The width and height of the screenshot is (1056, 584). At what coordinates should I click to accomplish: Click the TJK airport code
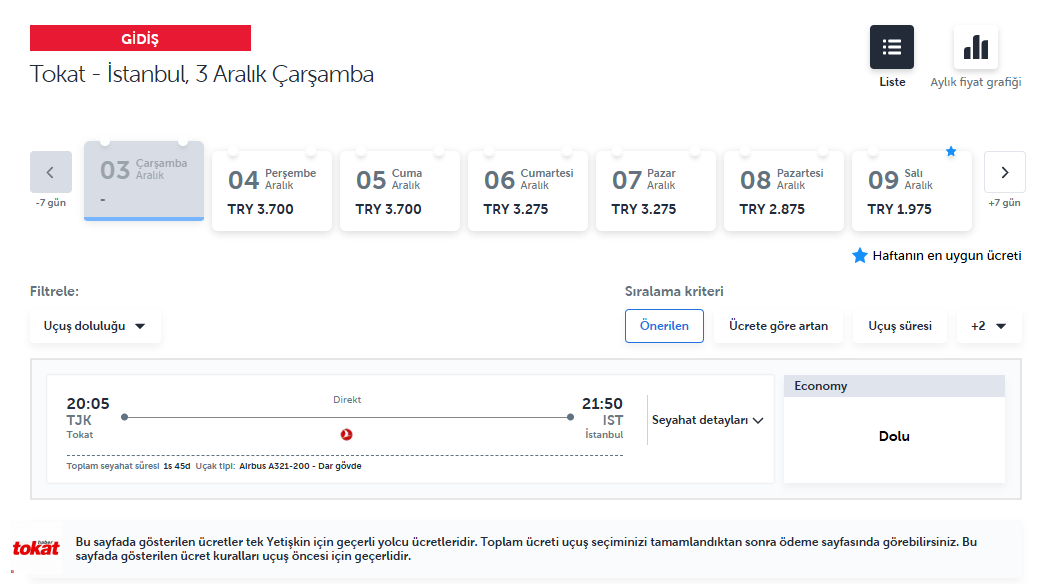click(79, 420)
